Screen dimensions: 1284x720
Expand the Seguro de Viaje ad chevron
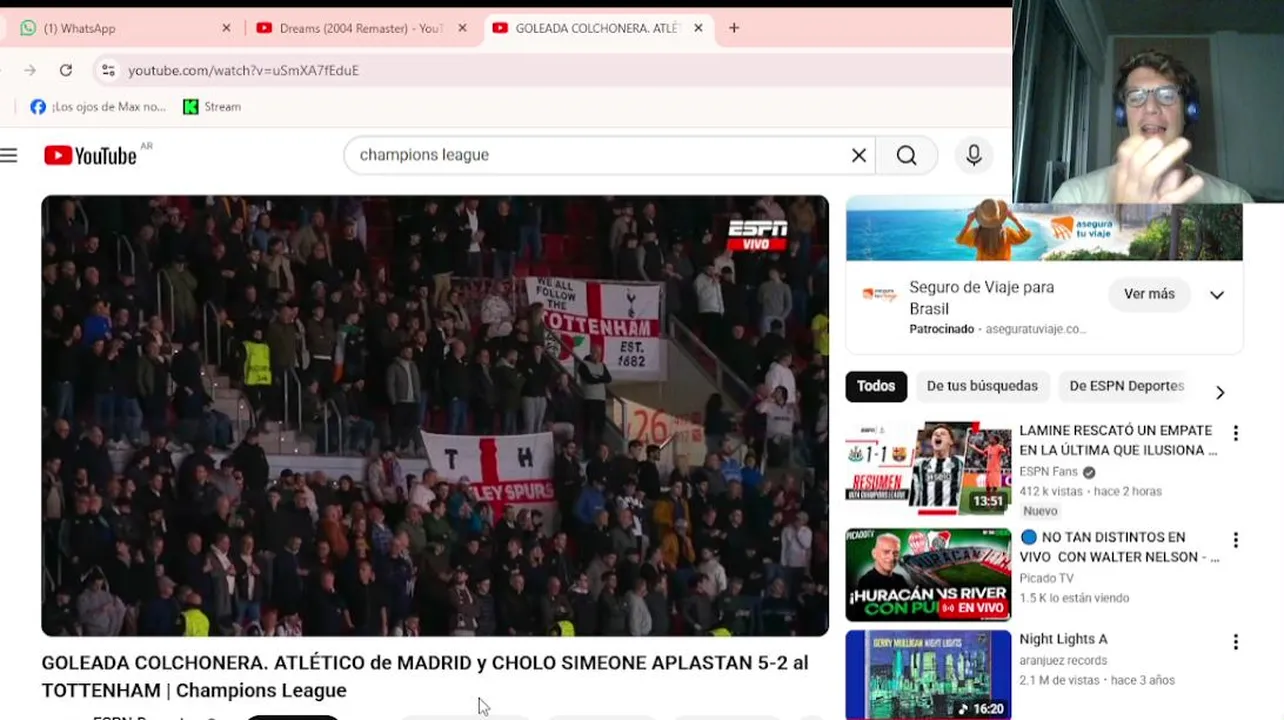1217,295
